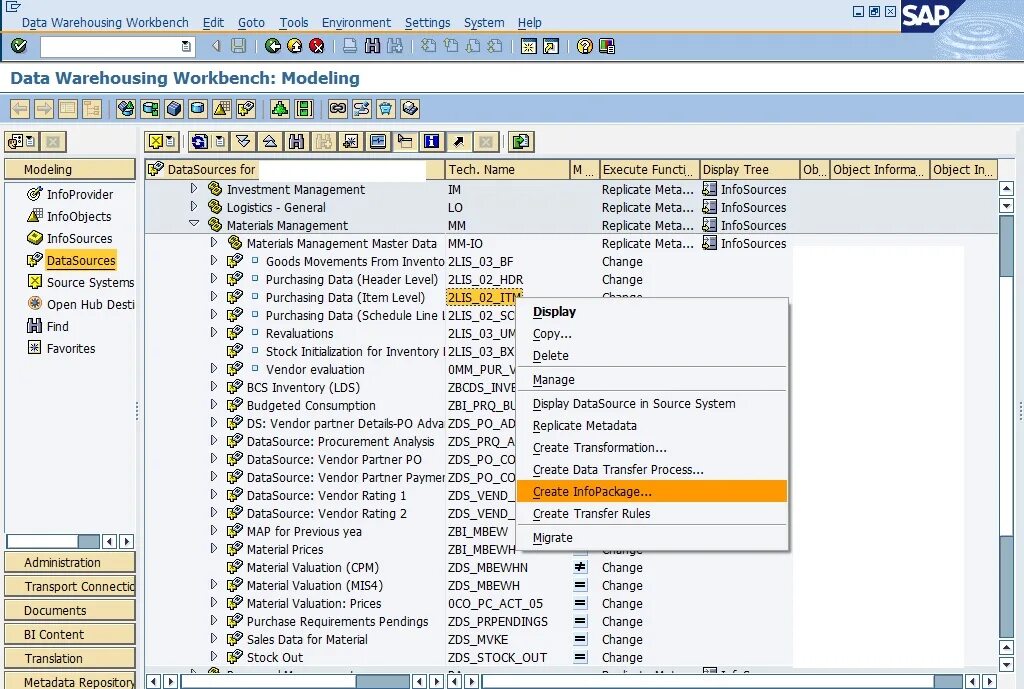Select InfoProvider in Modeling navigation

[x=79, y=194]
